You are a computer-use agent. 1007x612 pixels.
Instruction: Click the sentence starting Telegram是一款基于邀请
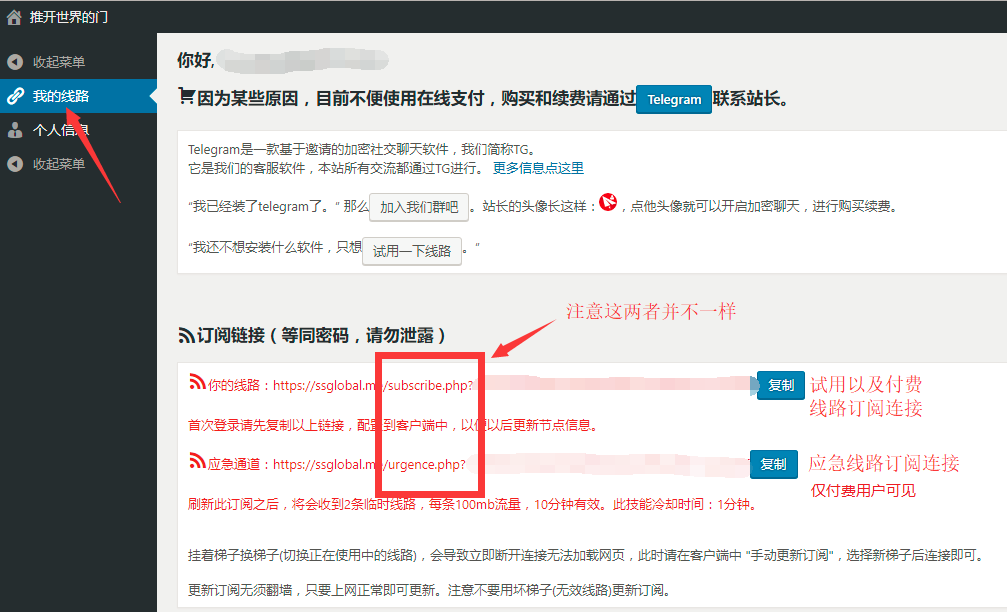pyautogui.click(x=362, y=150)
